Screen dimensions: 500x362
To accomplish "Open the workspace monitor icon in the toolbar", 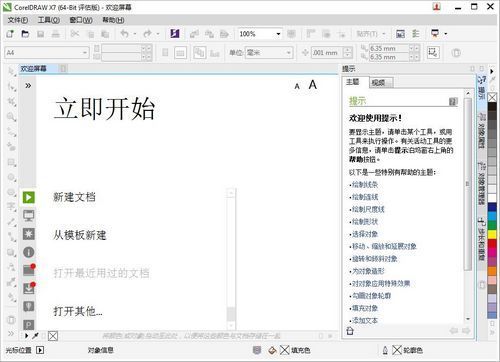I will click(435, 34).
